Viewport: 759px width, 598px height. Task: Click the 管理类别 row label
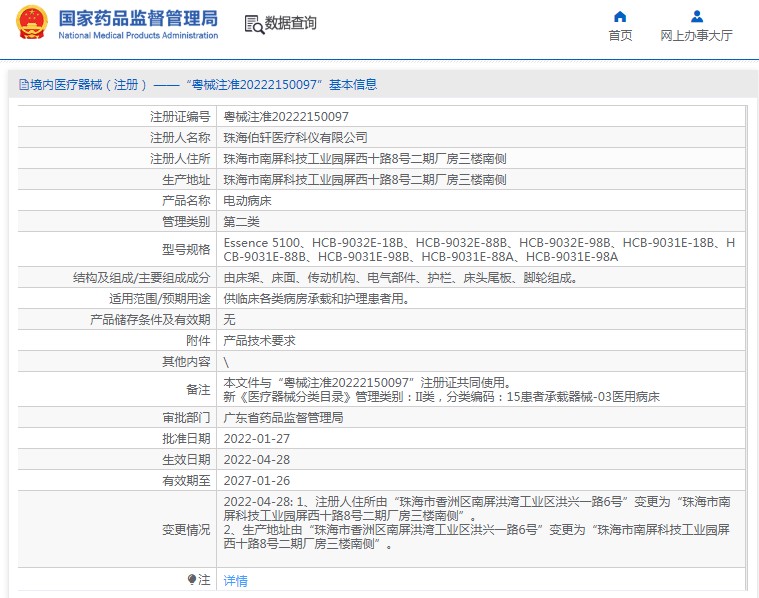pyautogui.click(x=186, y=222)
